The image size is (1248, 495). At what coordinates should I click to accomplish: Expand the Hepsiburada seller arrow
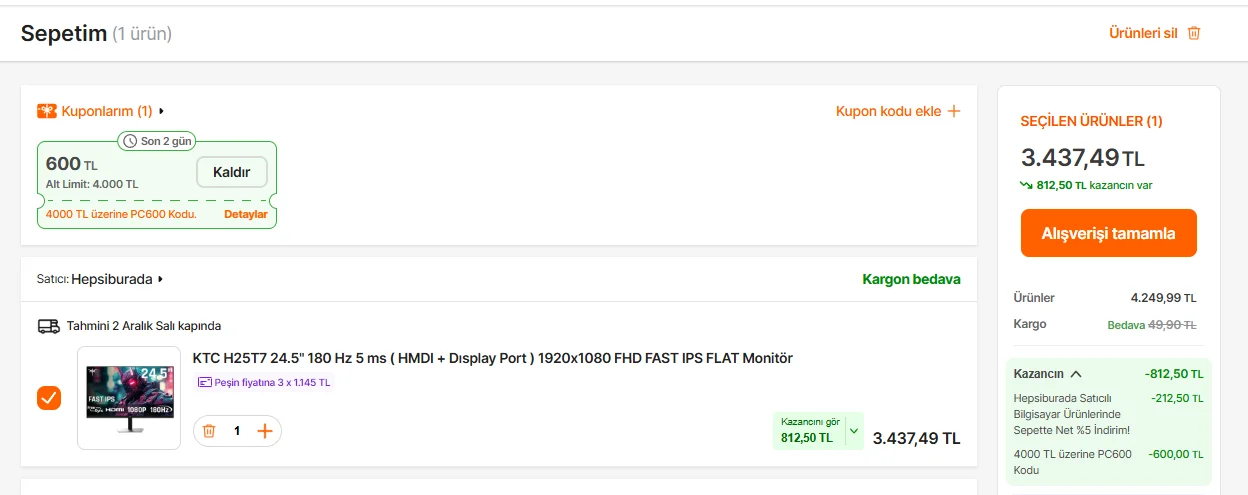160,280
